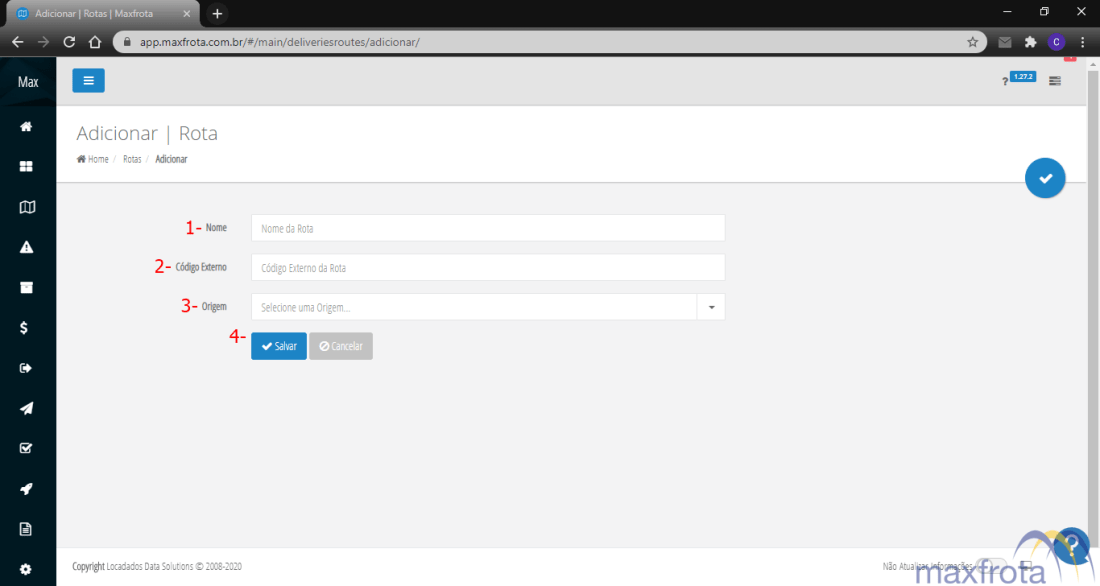Open the Home icon in the sidebar
This screenshot has width=1100, height=586.
tap(27, 127)
